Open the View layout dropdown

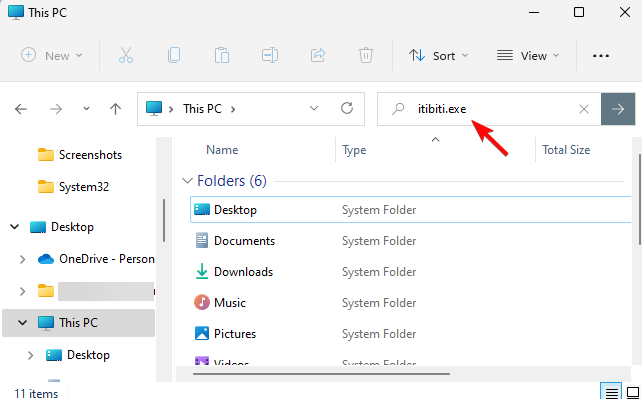pos(528,55)
